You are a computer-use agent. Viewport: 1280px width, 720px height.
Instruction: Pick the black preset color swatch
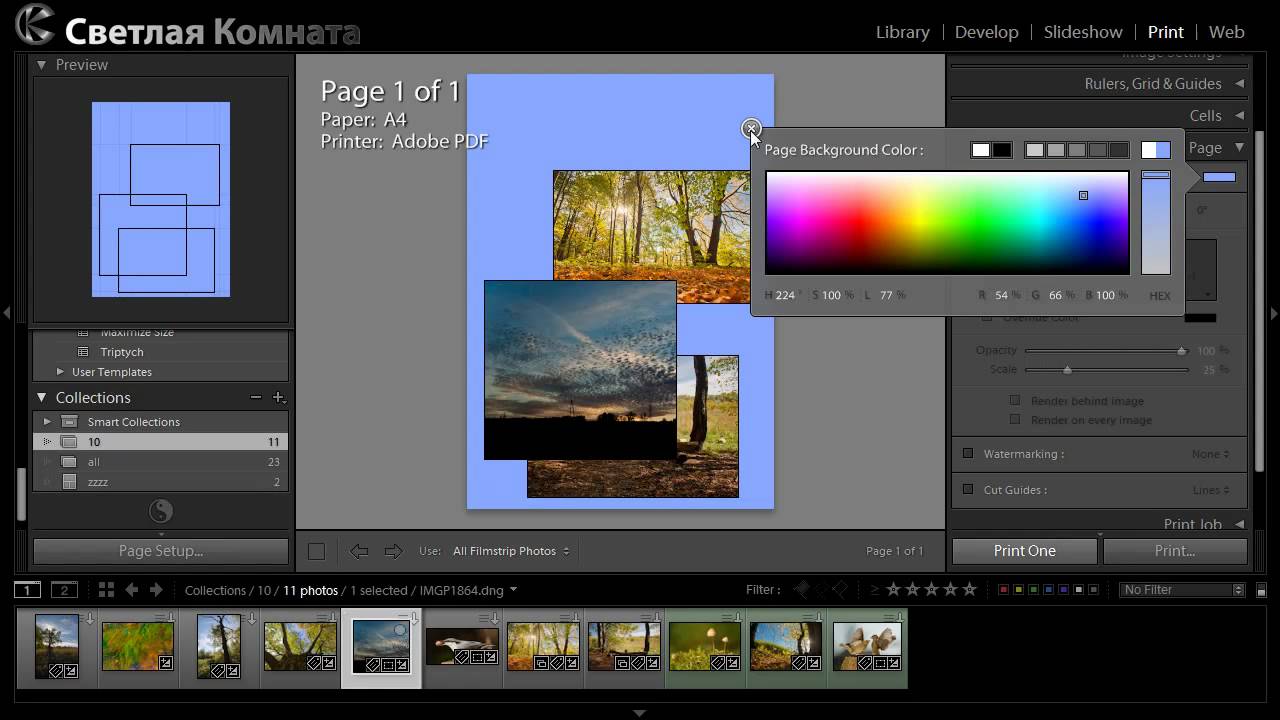(1002, 150)
